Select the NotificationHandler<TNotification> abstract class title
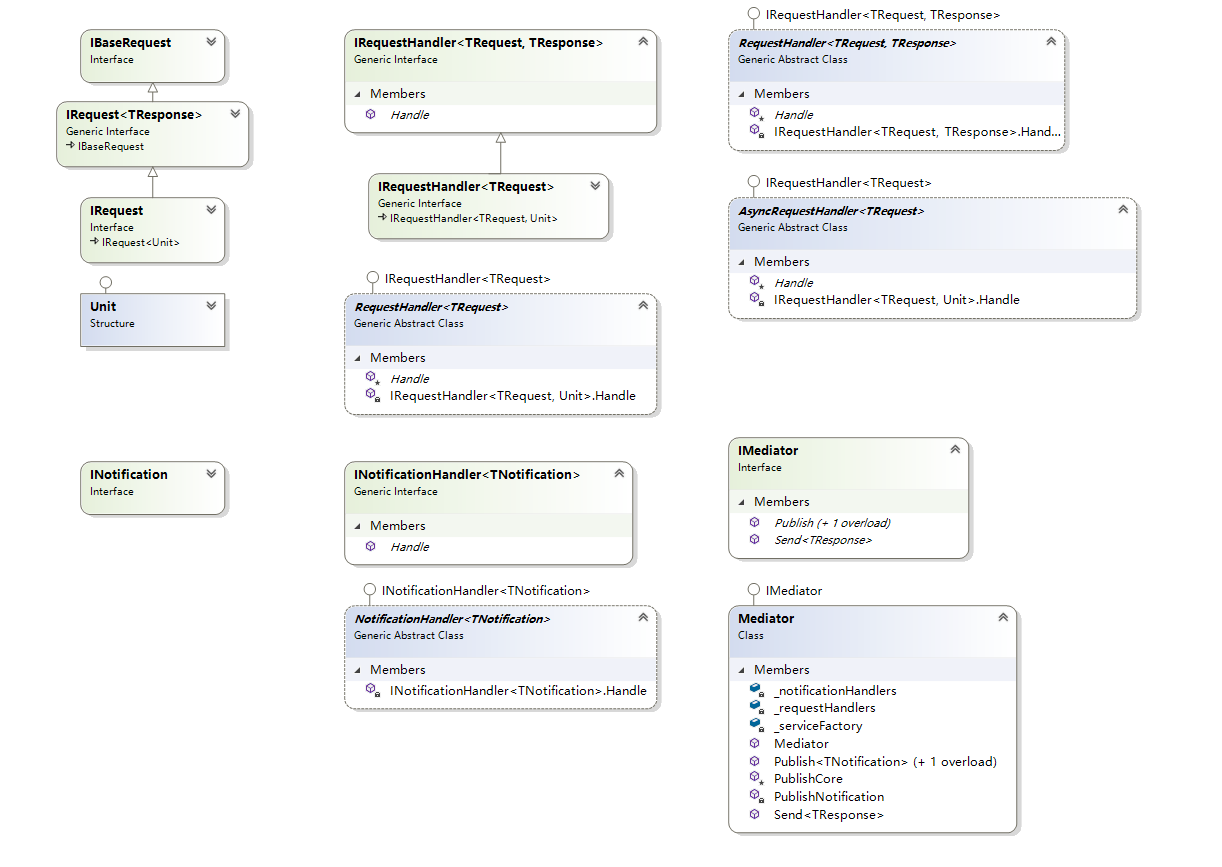Viewport: 1222px width, 867px height. (452, 619)
